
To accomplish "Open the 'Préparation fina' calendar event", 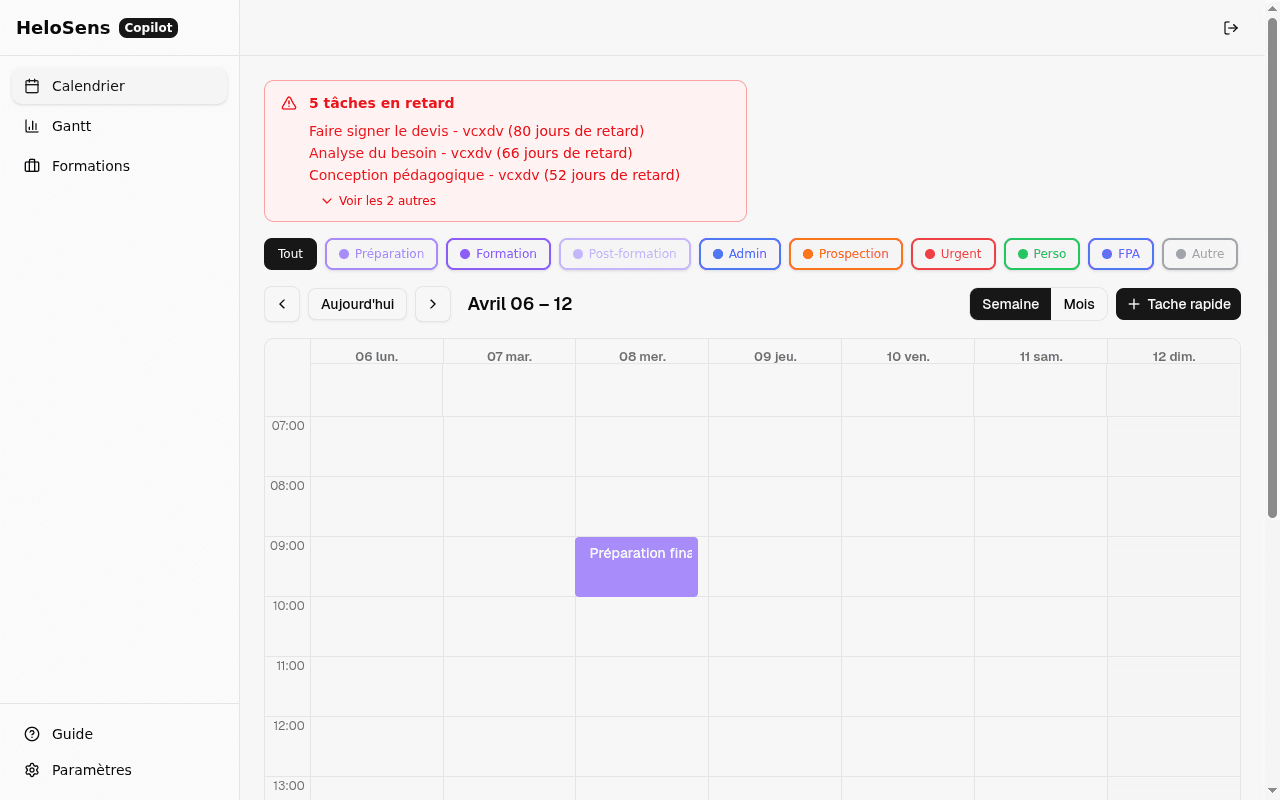I will coord(636,566).
